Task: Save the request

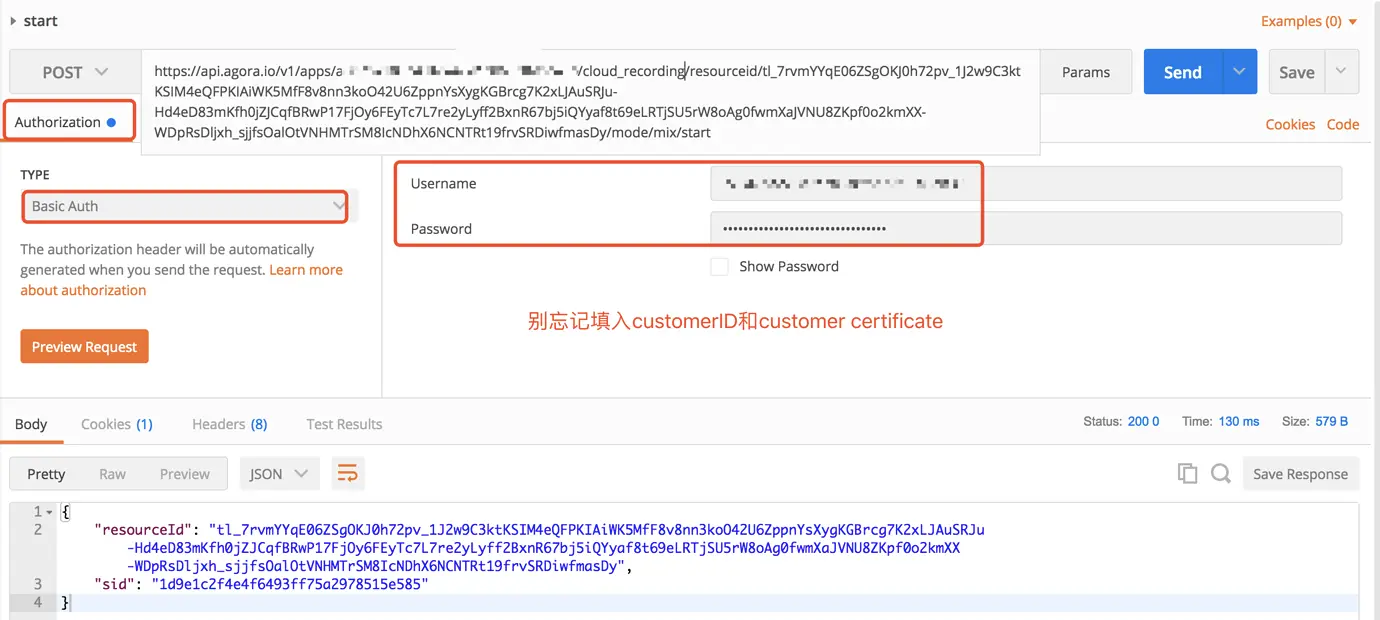Action: (1297, 72)
